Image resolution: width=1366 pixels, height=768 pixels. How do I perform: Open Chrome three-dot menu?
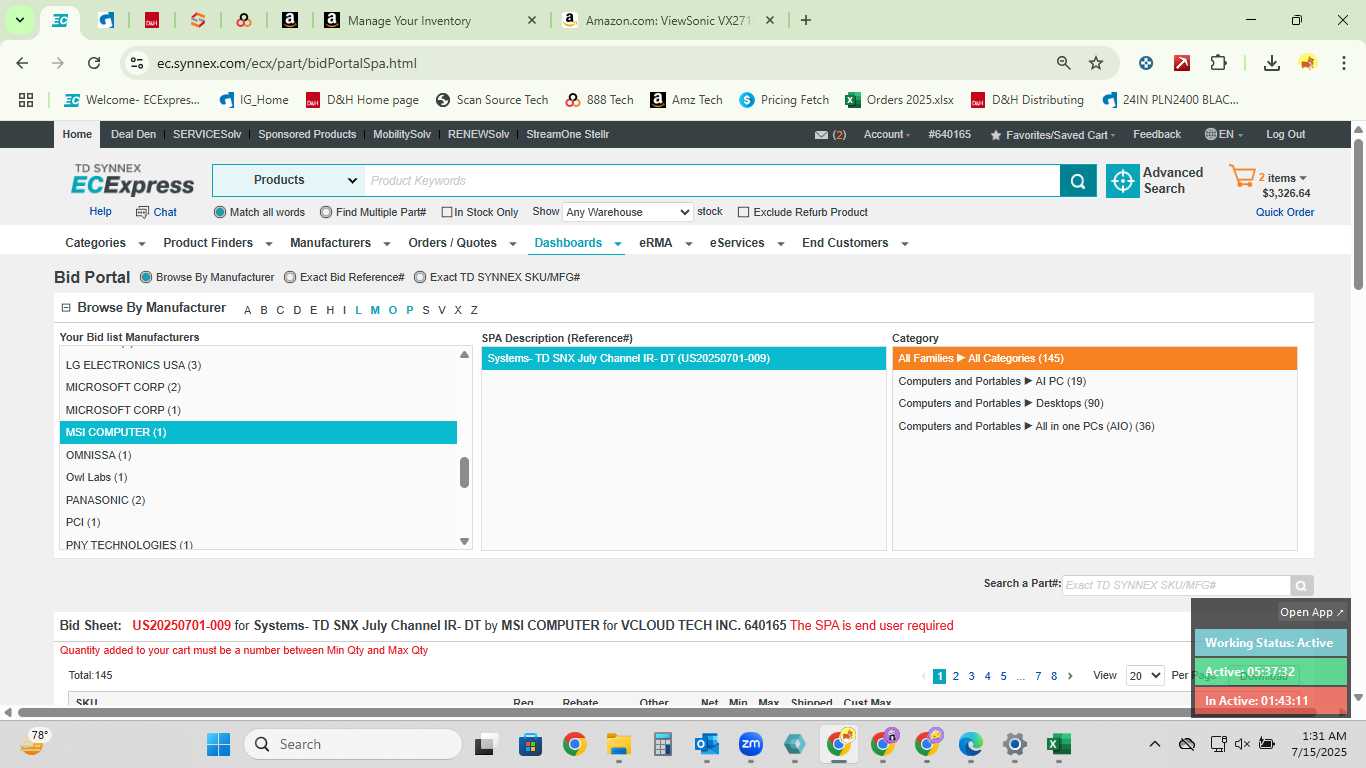[x=1343, y=63]
